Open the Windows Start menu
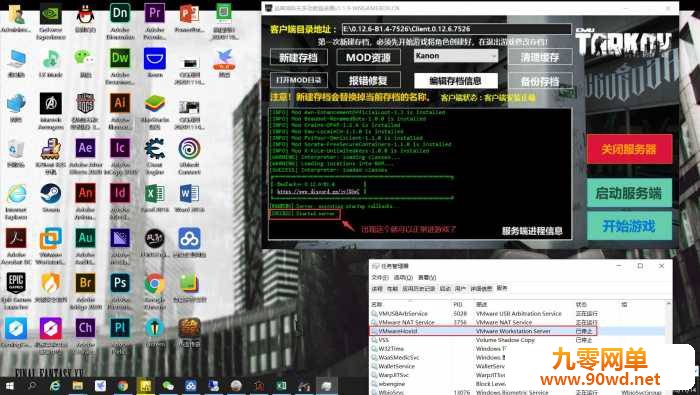This screenshot has width=700, height=395. pyautogui.click(x=9, y=386)
